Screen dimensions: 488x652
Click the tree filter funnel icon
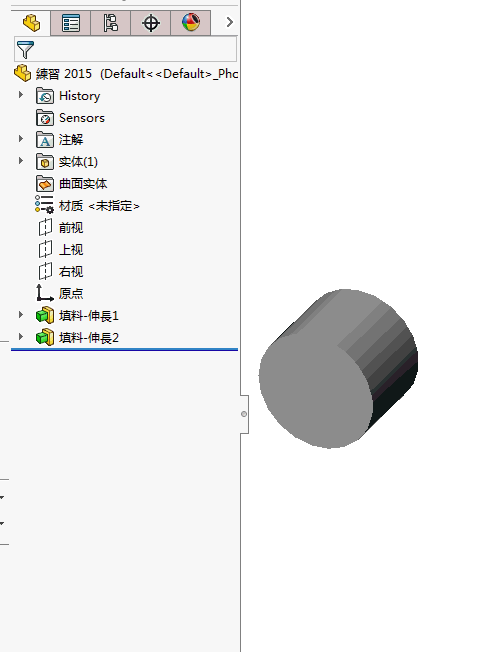click(25, 49)
